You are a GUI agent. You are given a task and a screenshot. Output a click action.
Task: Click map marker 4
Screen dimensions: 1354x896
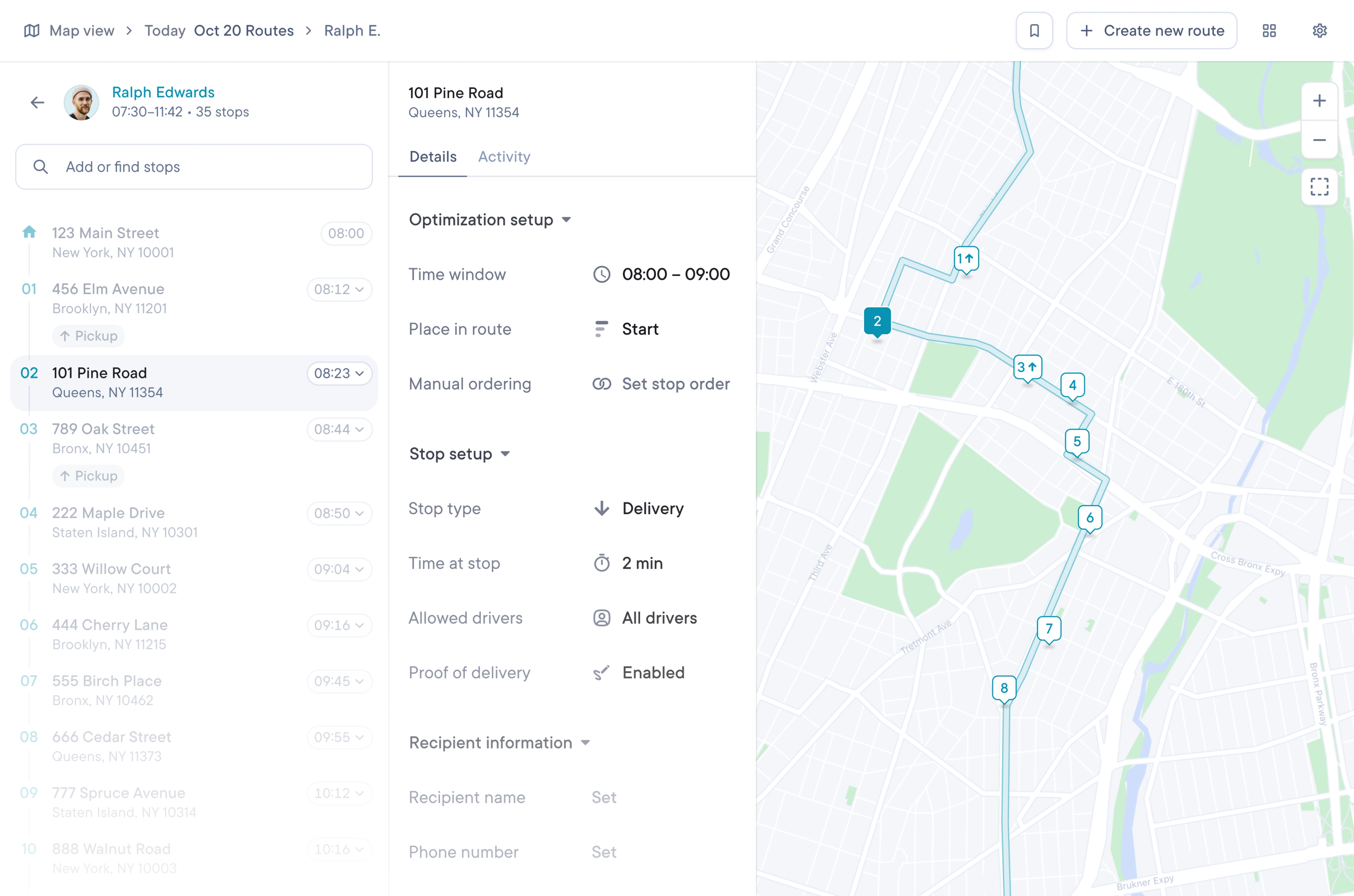coord(1072,386)
